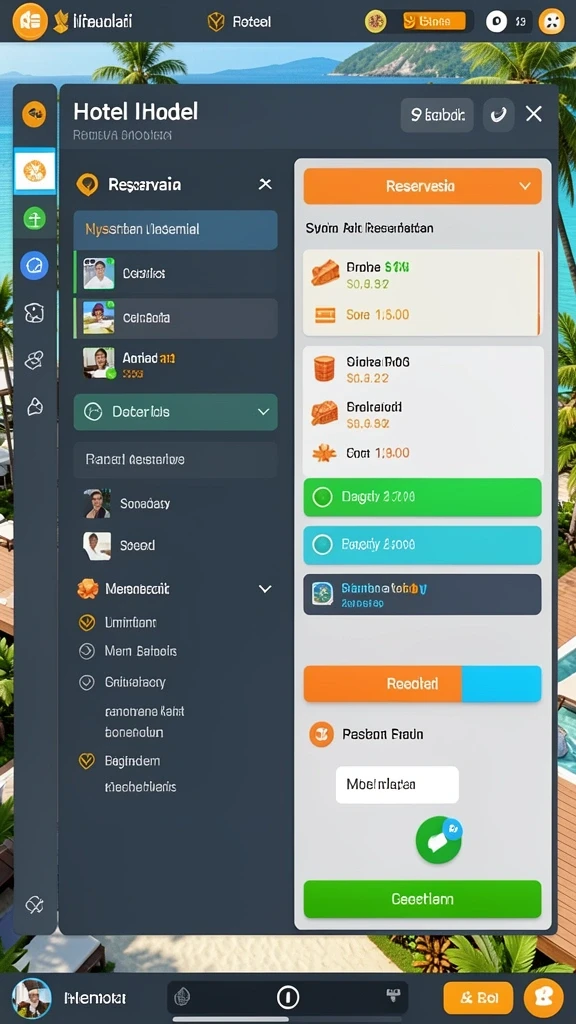
Task: Click the orange & Bol button
Action: pos(478,998)
